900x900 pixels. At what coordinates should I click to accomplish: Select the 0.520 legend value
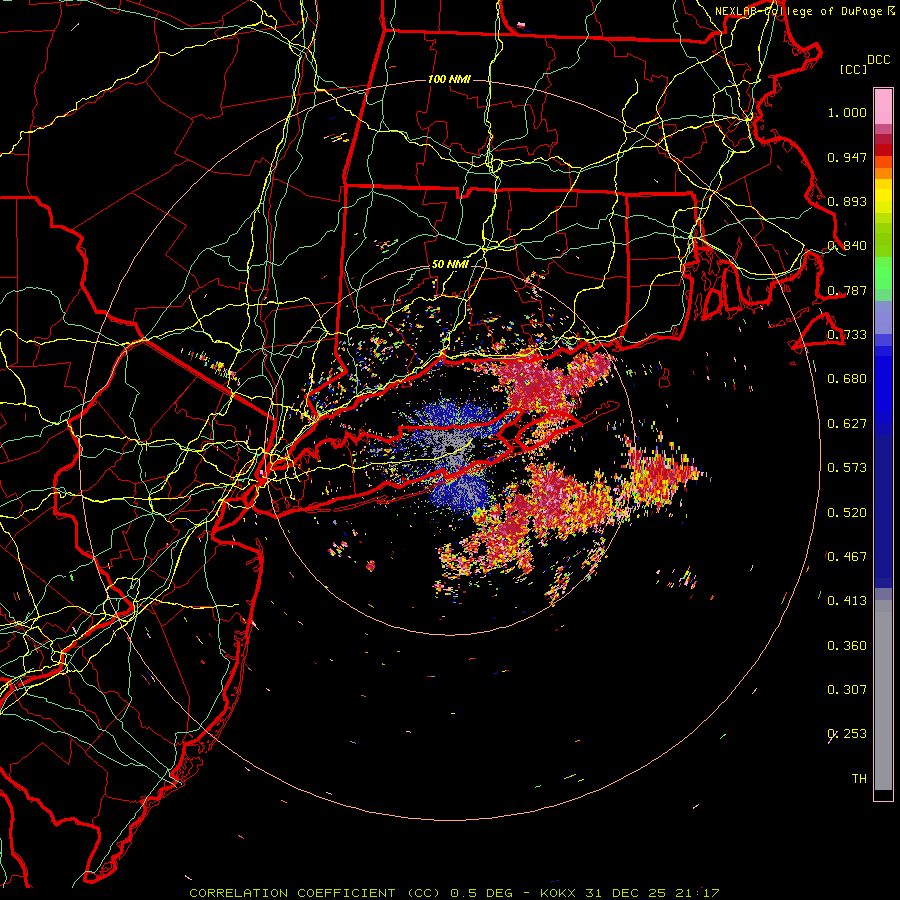847,513
